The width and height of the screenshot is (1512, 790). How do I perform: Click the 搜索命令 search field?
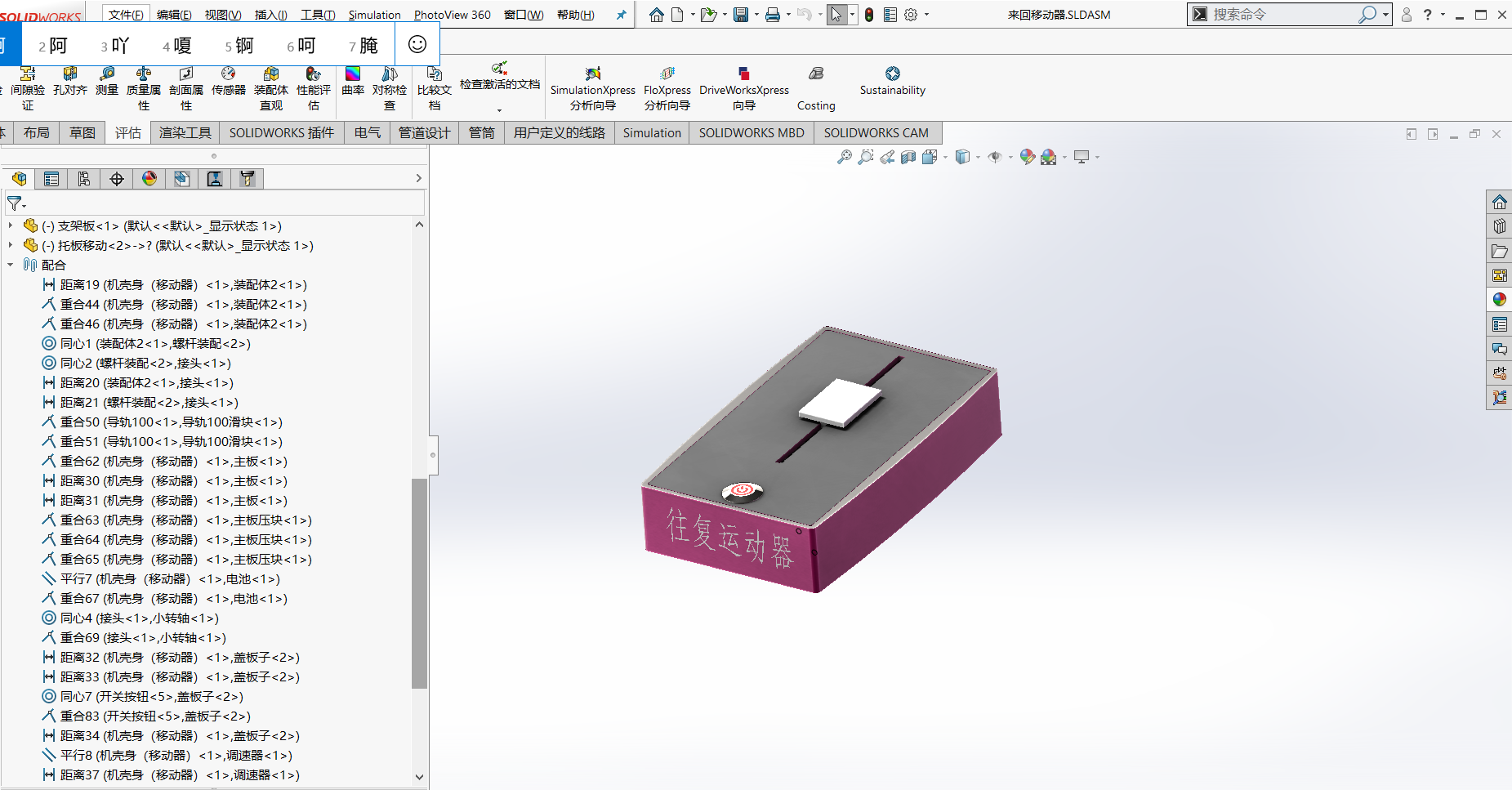point(1282,15)
